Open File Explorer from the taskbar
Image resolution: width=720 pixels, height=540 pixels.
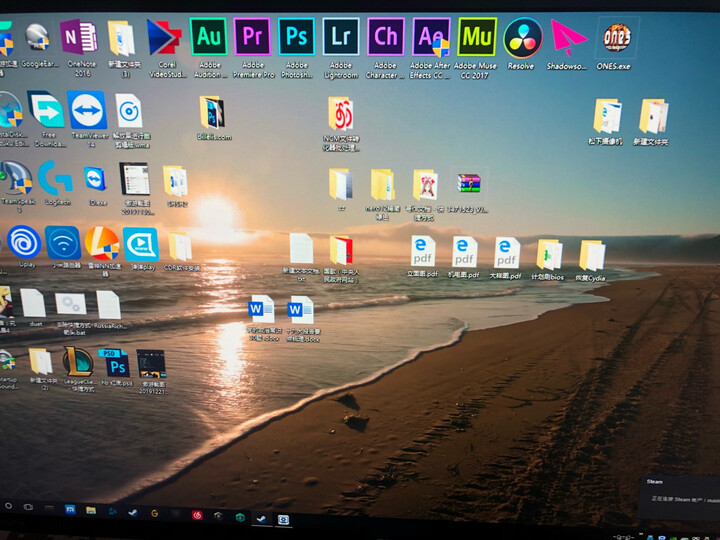[90, 510]
